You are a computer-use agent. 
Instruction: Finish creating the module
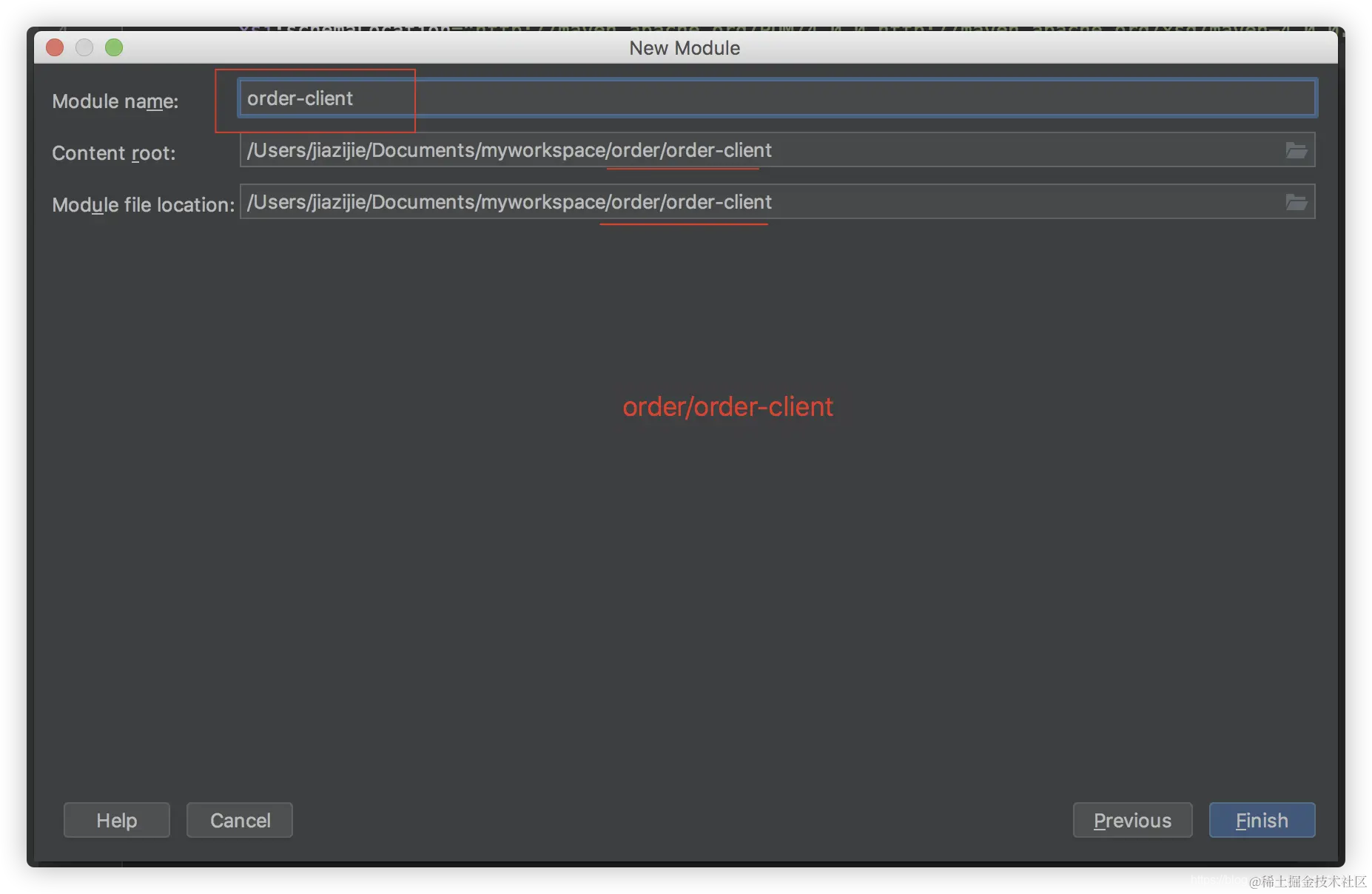pos(1262,820)
